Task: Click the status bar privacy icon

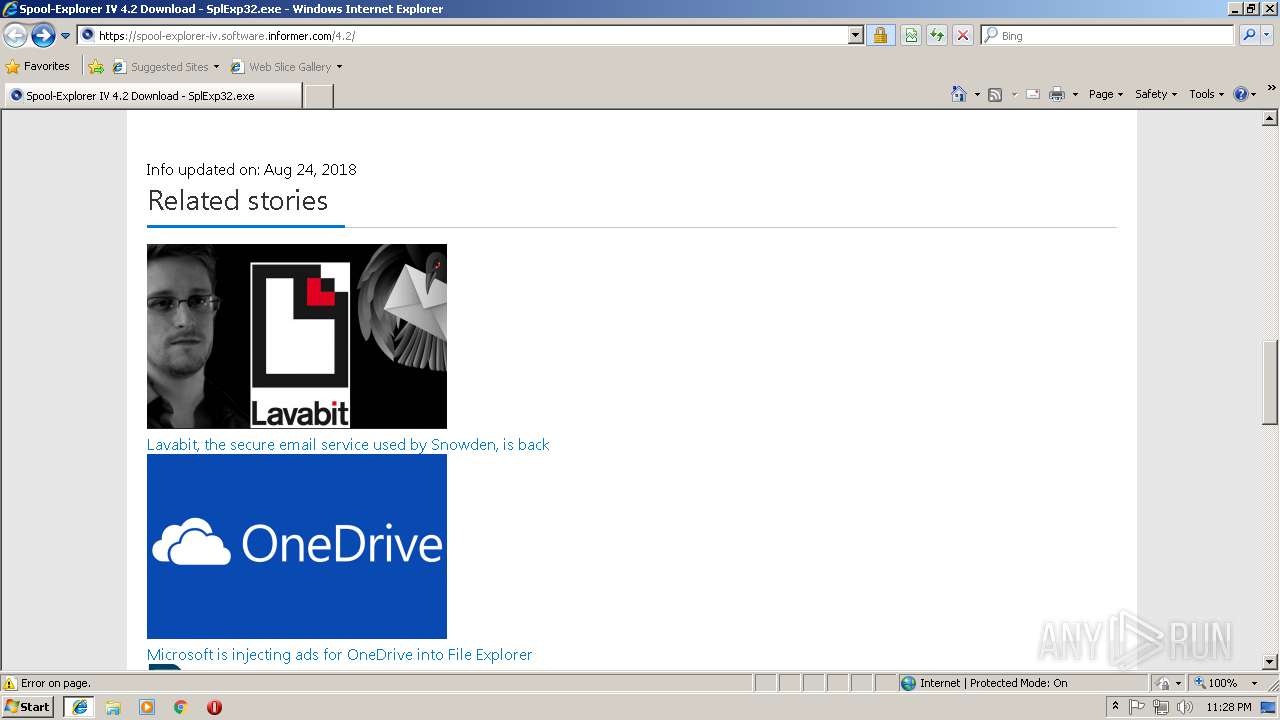Action: 1163,683
